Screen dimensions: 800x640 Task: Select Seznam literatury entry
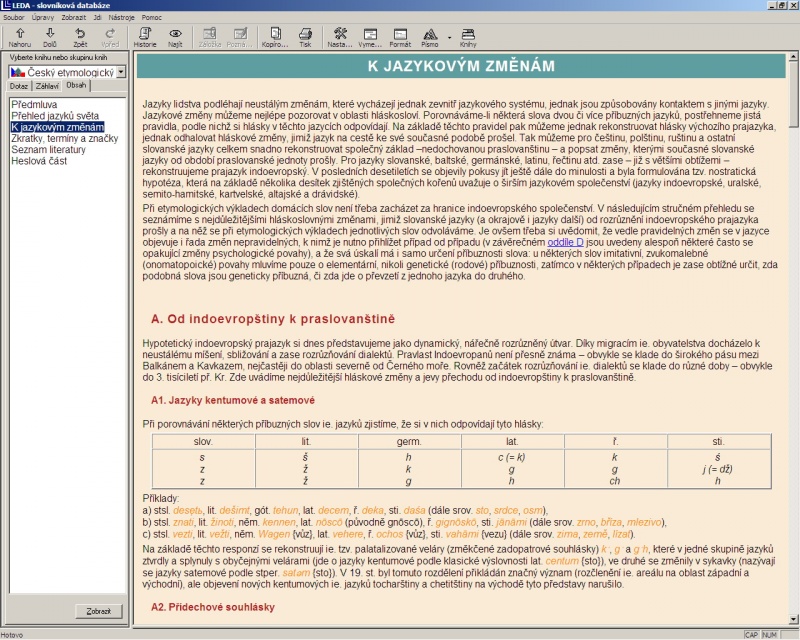[x=48, y=150]
